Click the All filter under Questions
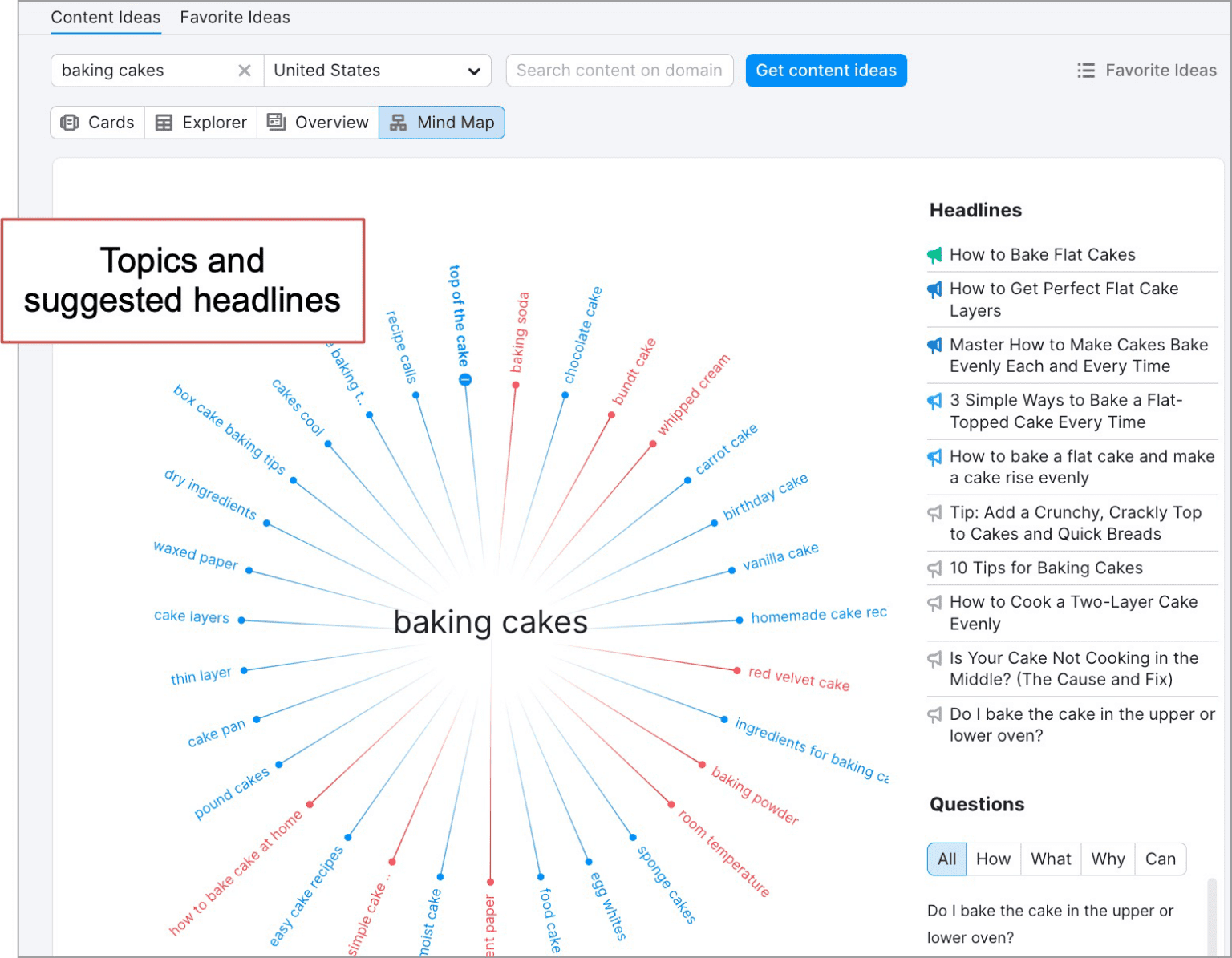This screenshot has height=958, width=1232. 946,859
